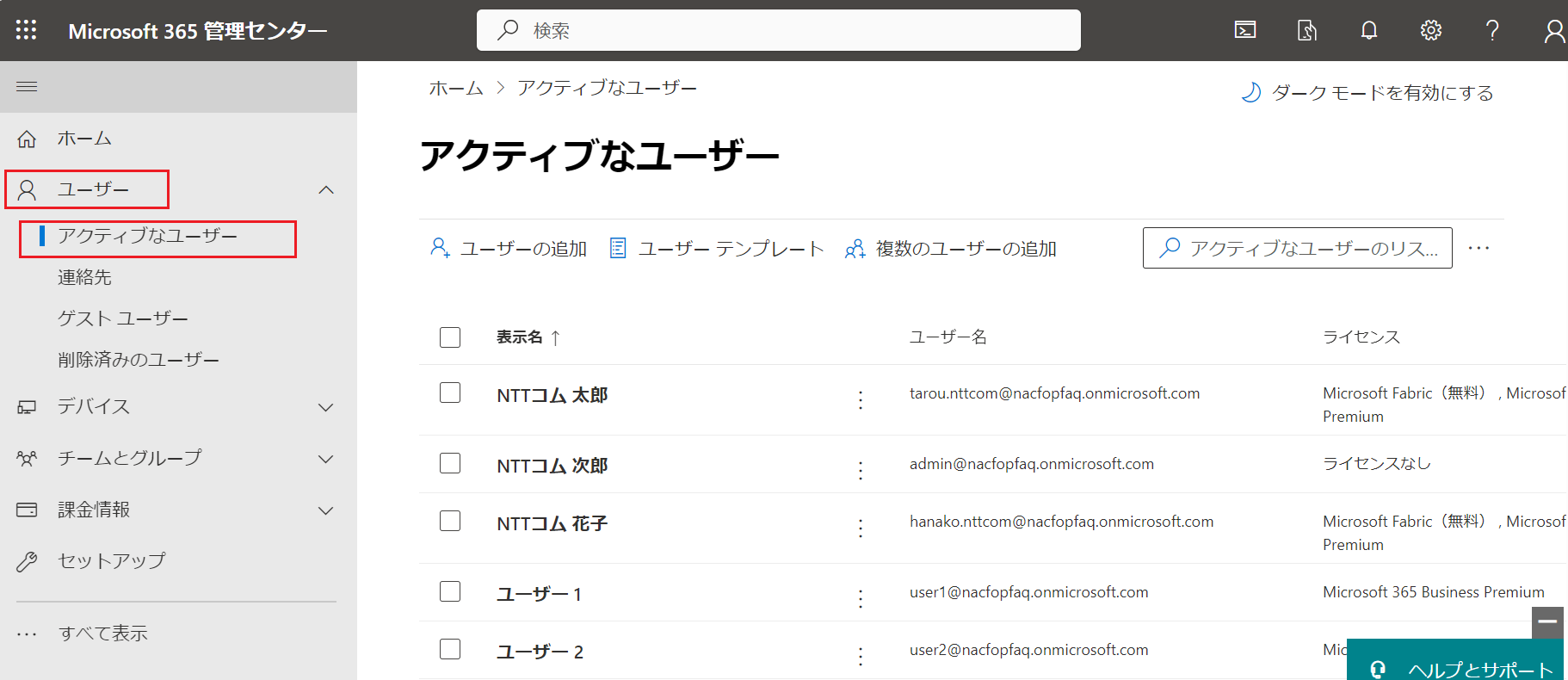The image size is (1568, 680).
Task: Click the help question mark icon
Action: point(1493,30)
